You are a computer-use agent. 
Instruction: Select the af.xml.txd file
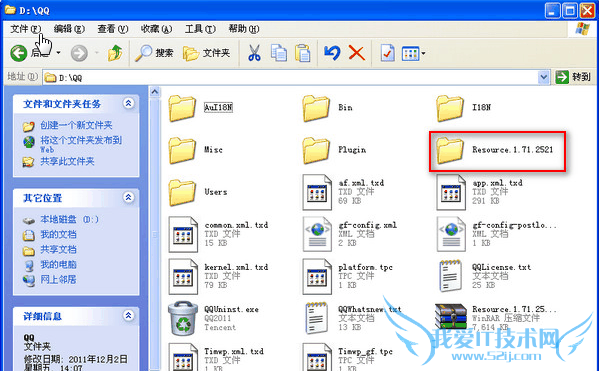343,192
